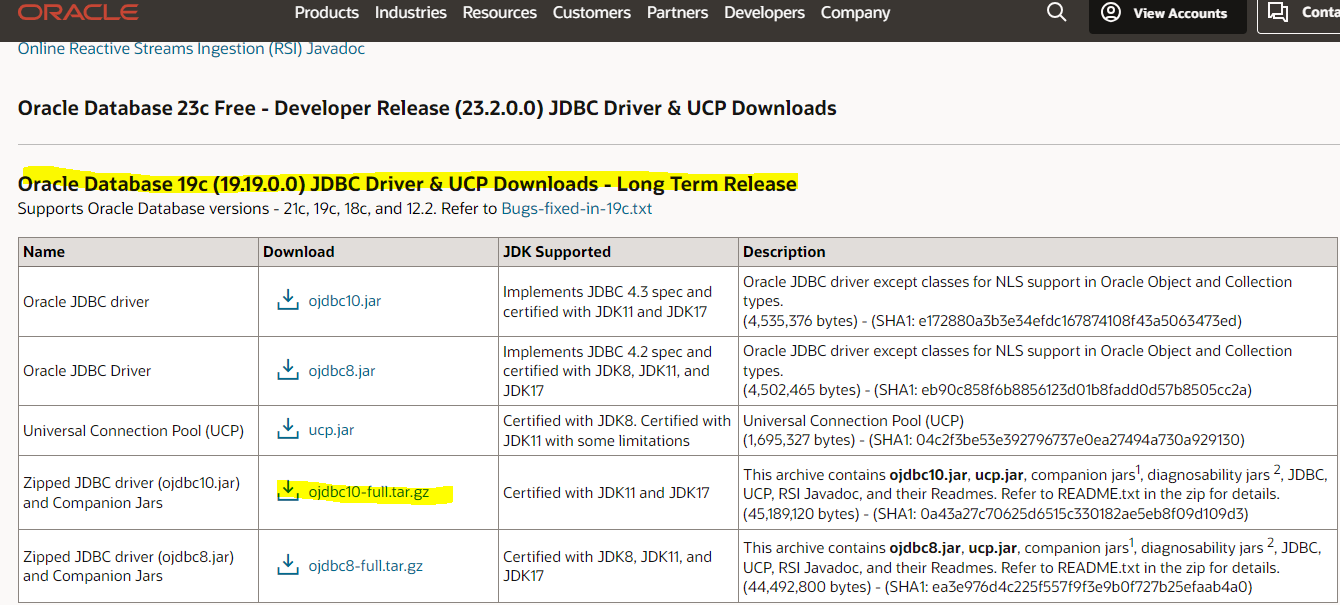
Task: Click the '(1,695,327 bytes)' SHA1 text
Action: 994,440
